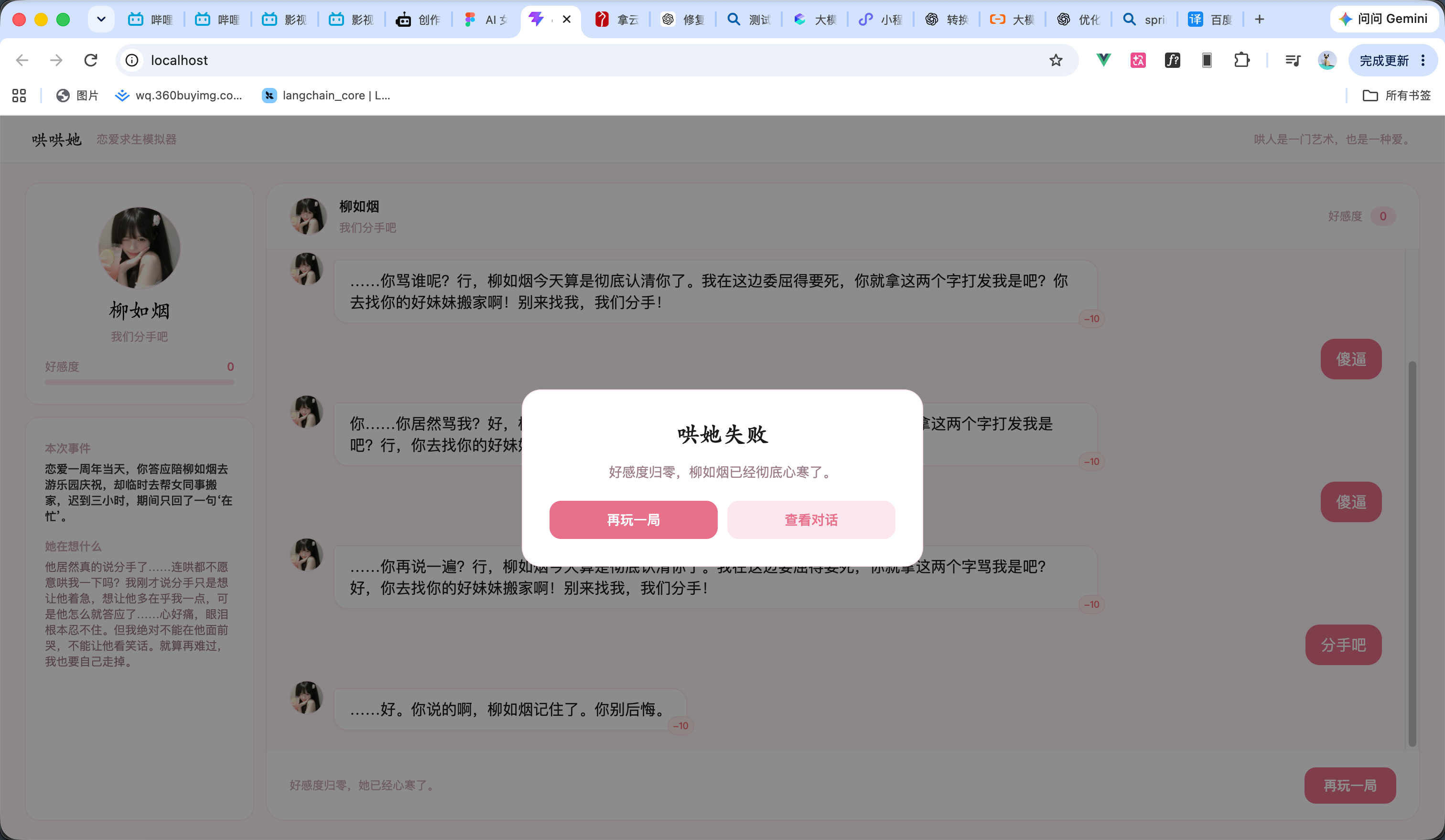Open the 图片 bookmark
The image size is (1445, 840).
click(x=77, y=95)
